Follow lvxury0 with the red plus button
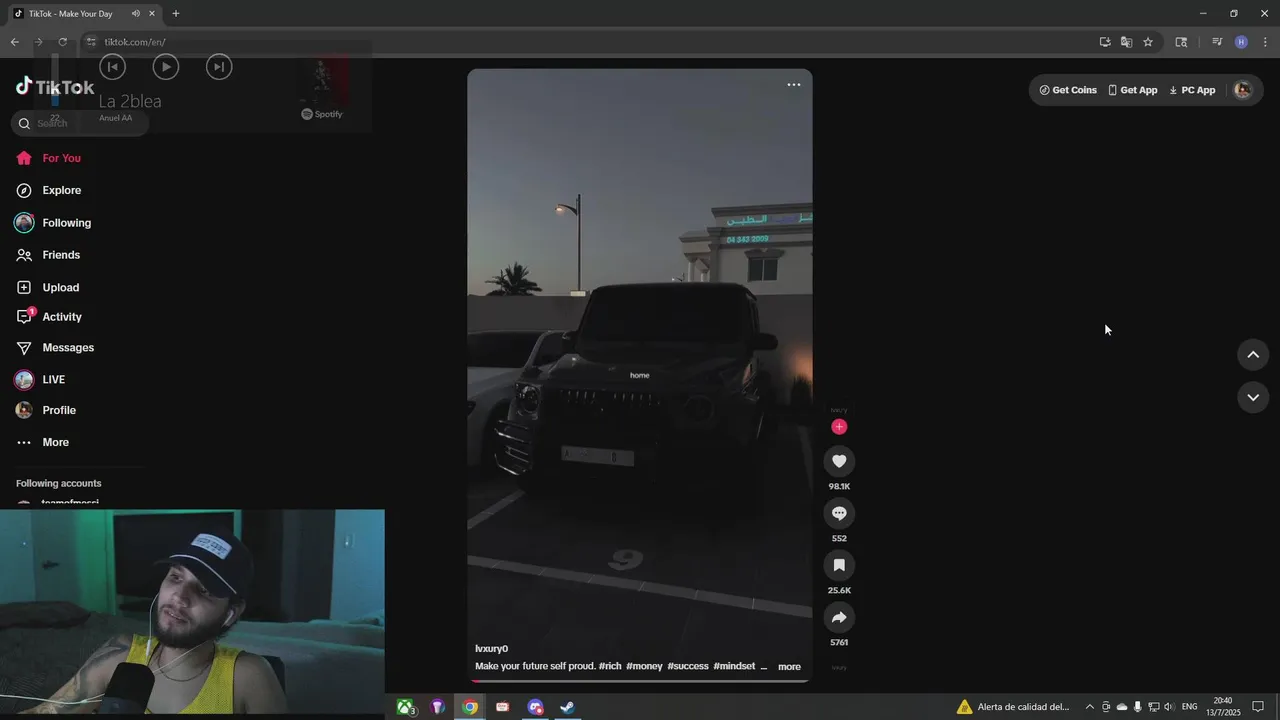This screenshot has height=720, width=1280. pos(839,427)
